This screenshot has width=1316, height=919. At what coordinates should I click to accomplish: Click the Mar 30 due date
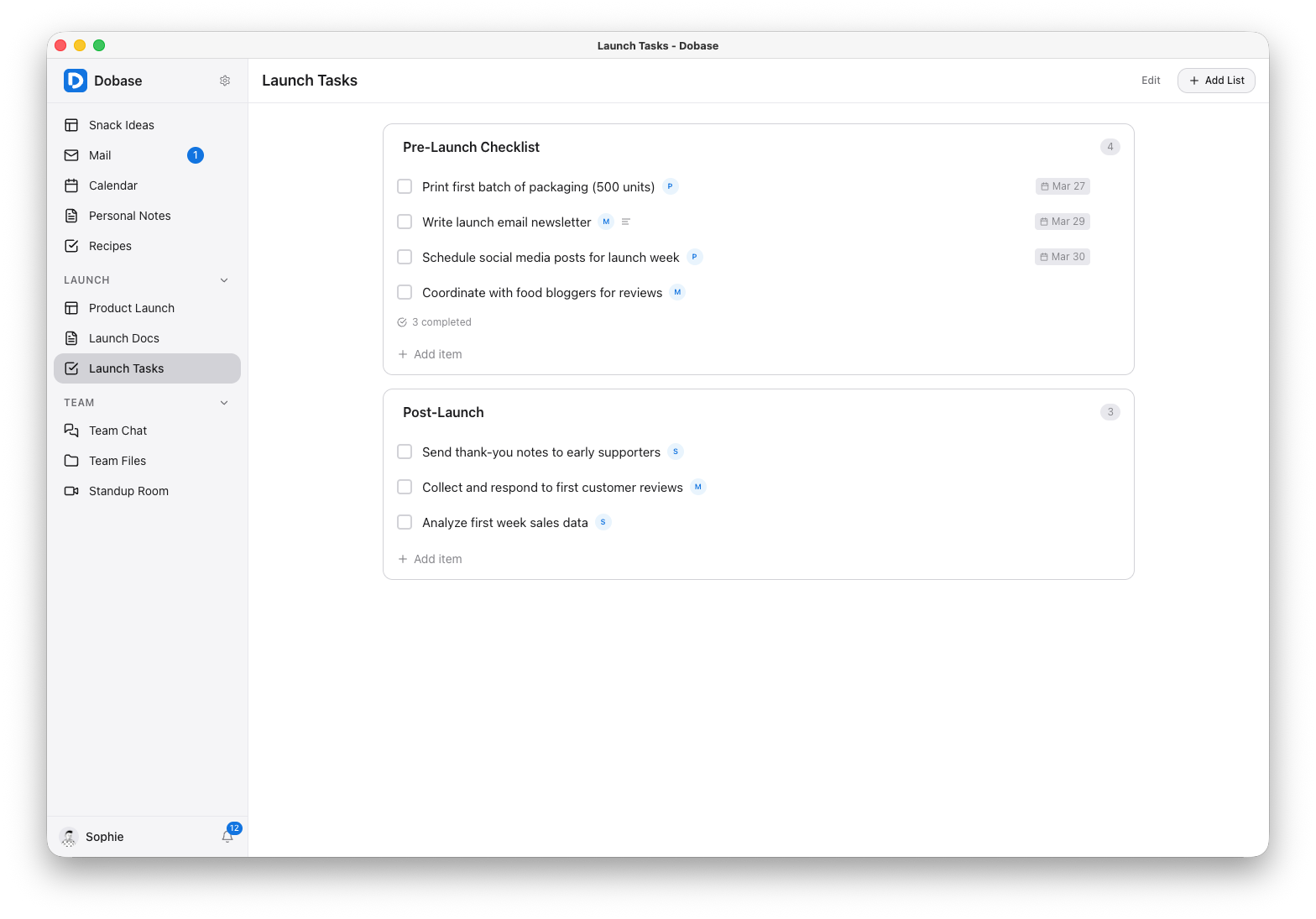pyautogui.click(x=1063, y=257)
